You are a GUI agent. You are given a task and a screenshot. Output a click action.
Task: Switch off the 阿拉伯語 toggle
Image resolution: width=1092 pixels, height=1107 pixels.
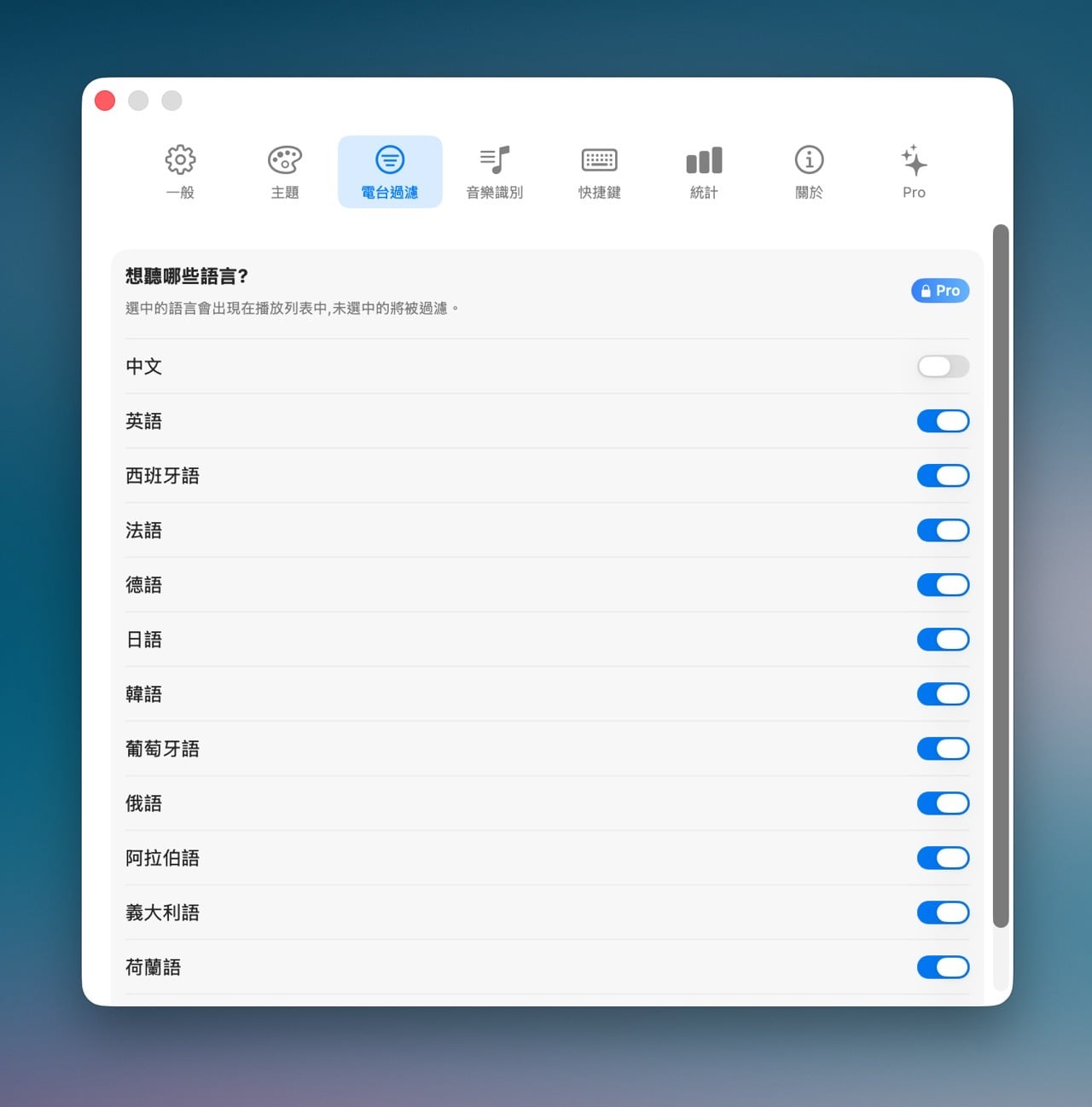coord(944,858)
